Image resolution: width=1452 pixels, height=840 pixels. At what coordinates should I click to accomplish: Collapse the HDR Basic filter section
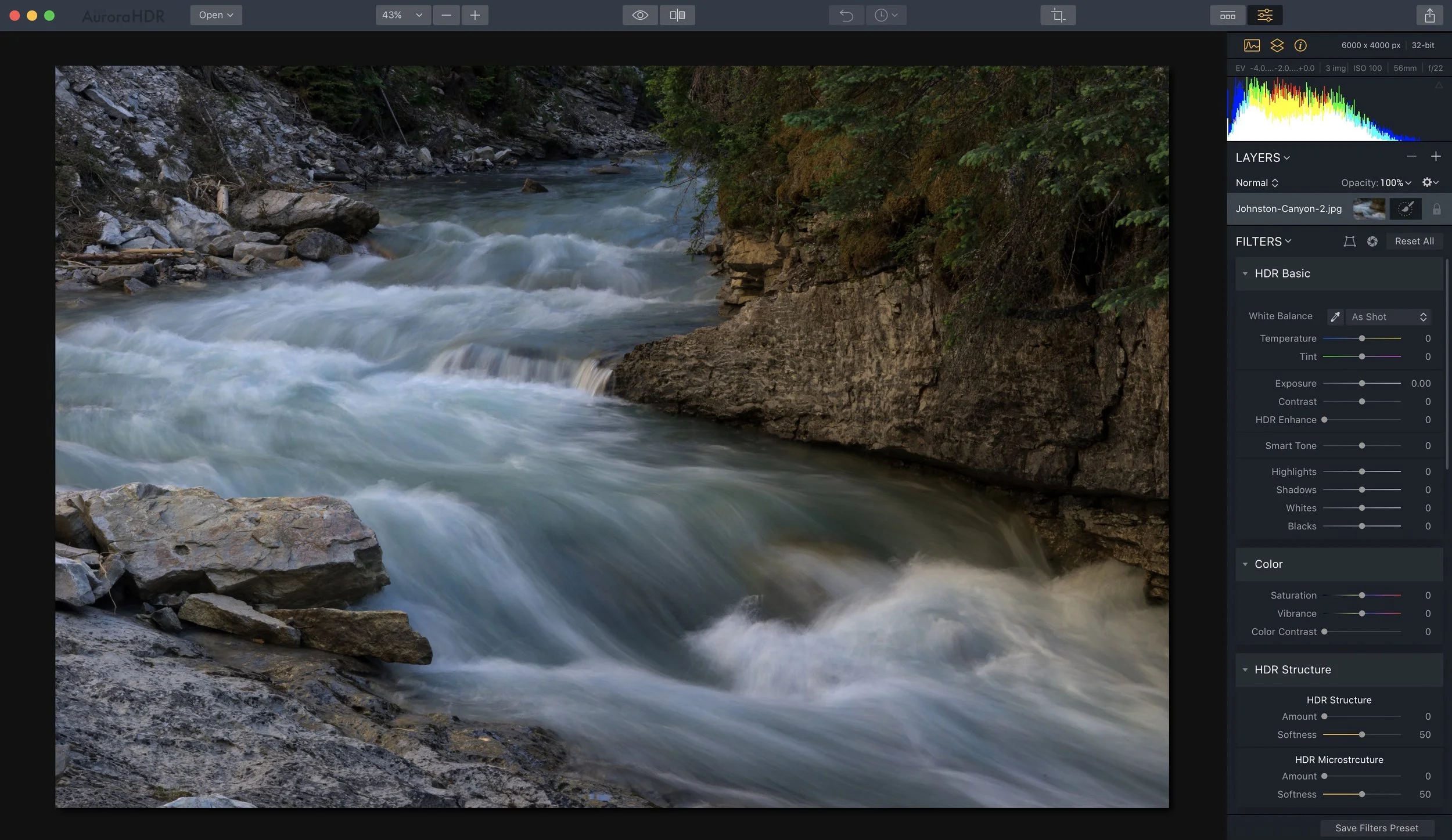[x=1245, y=273]
